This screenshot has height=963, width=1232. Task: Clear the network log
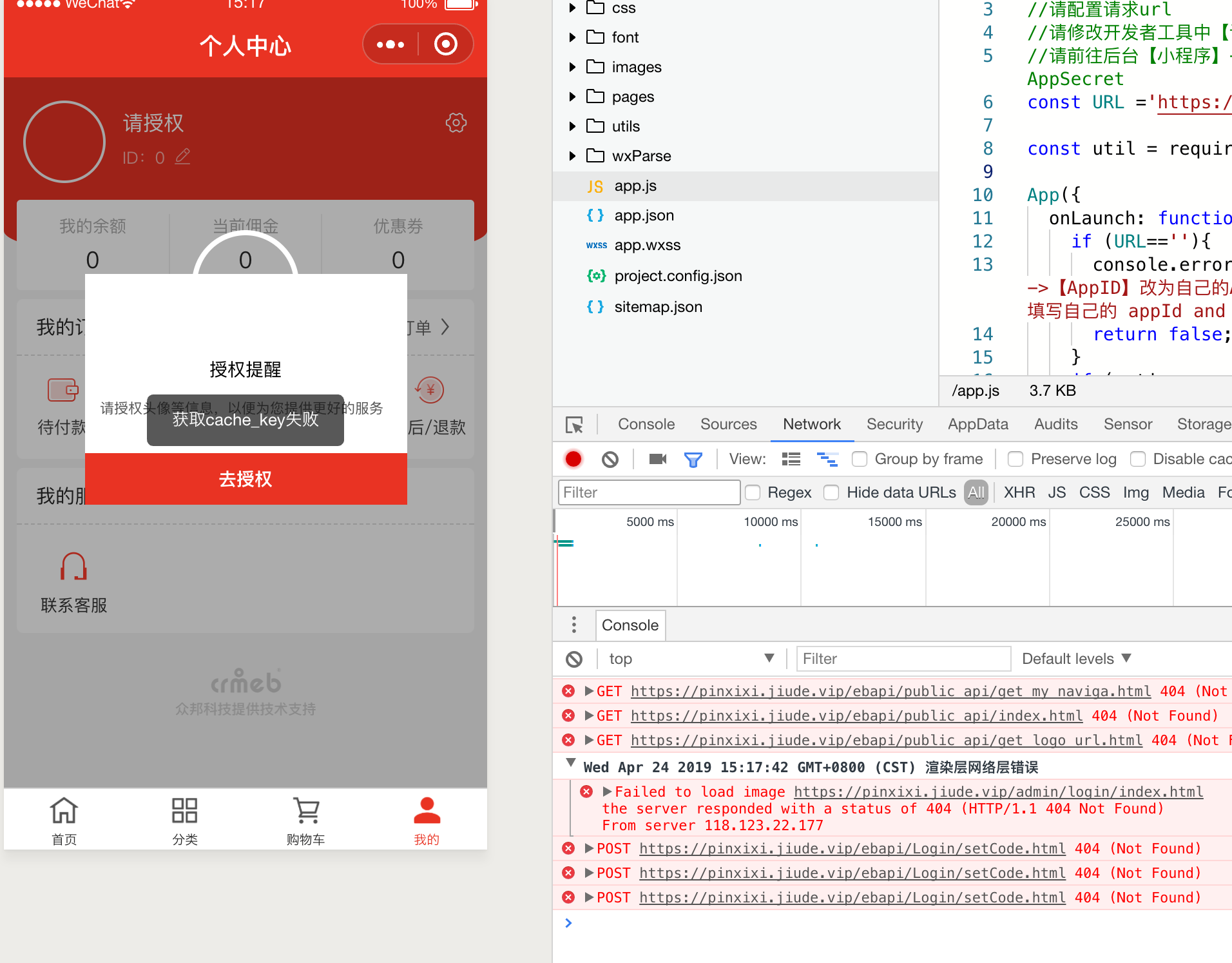[x=610, y=459]
